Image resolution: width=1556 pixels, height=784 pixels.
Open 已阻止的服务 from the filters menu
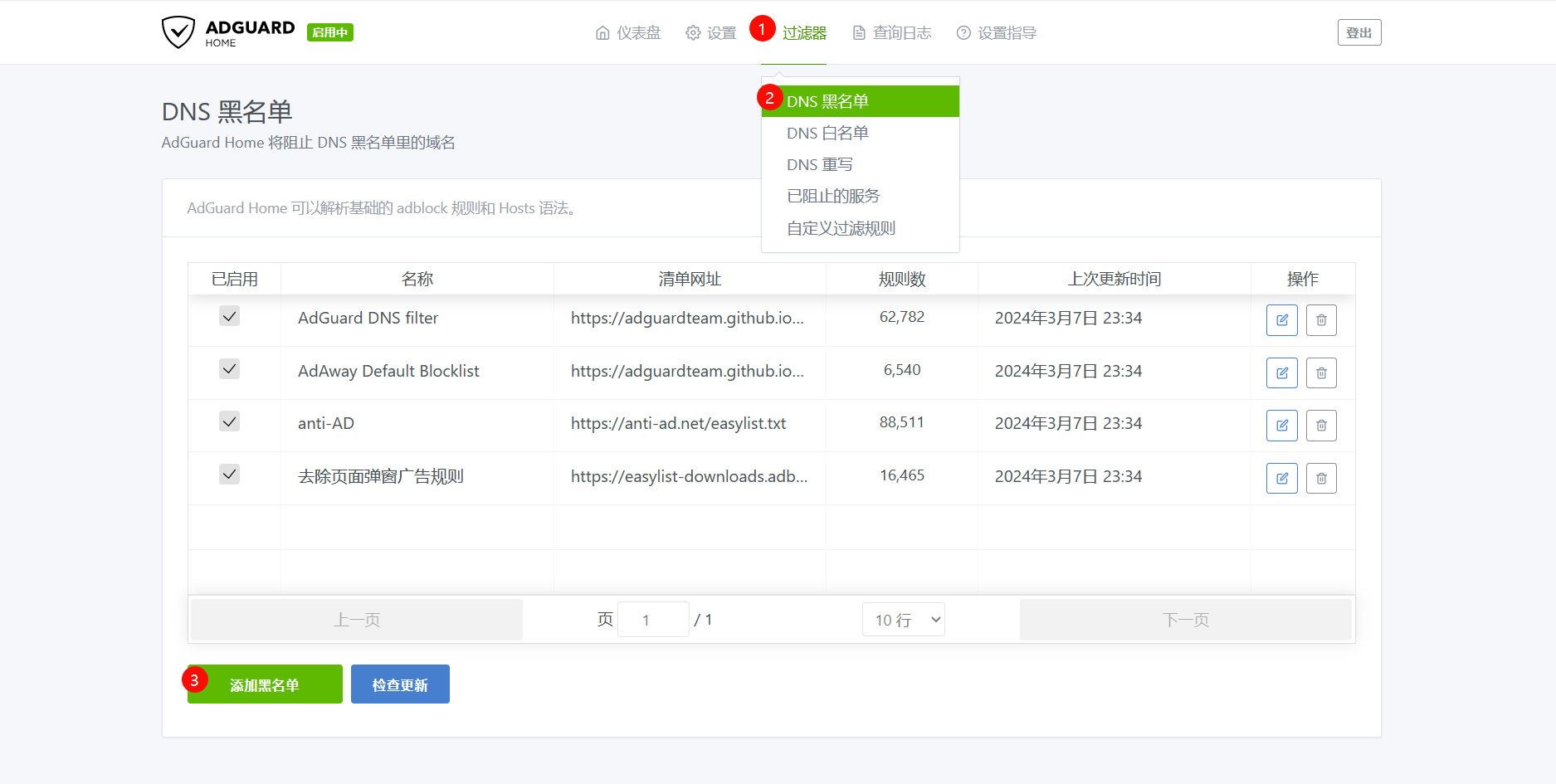point(861,196)
